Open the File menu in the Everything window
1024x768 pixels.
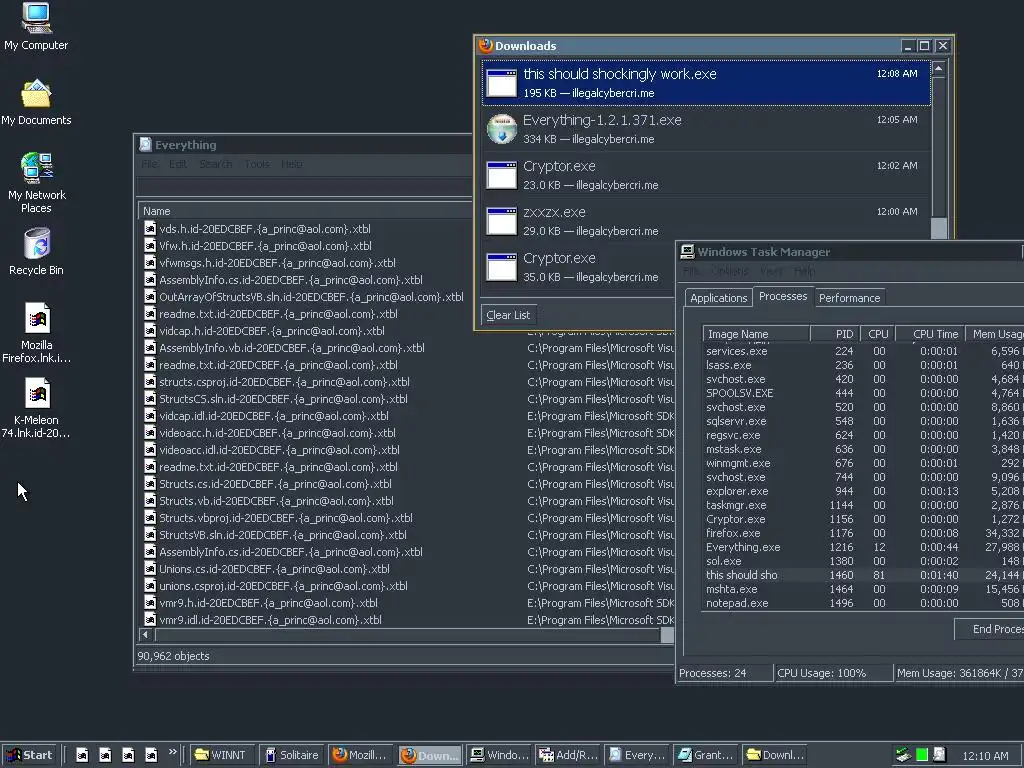(x=149, y=164)
